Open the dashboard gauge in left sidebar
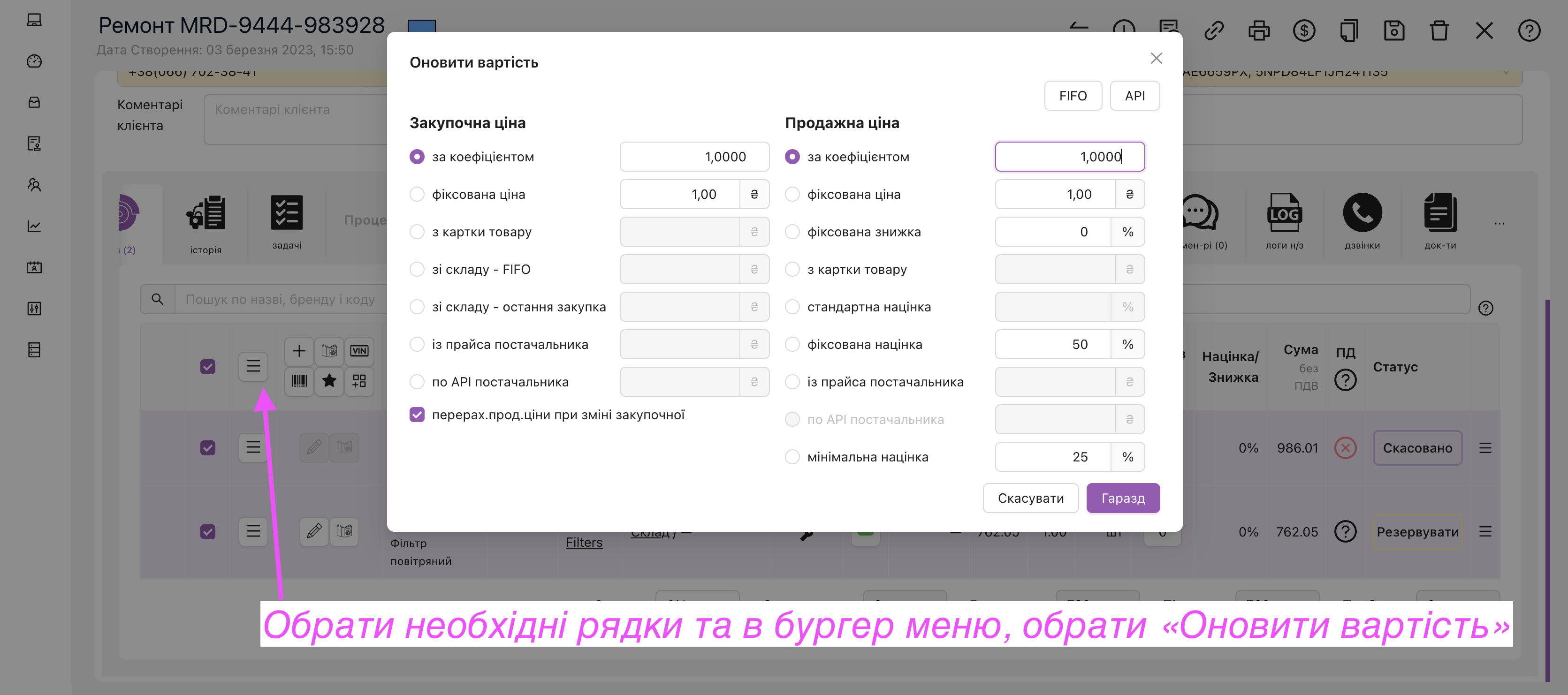The width and height of the screenshot is (1568, 695). 34,61
